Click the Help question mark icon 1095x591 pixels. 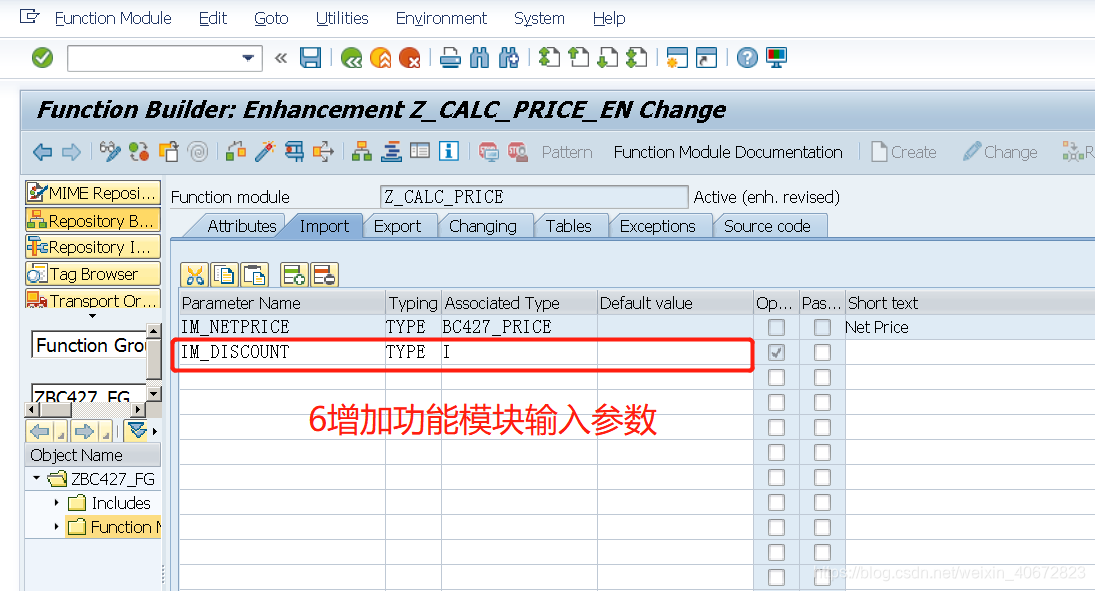[747, 58]
